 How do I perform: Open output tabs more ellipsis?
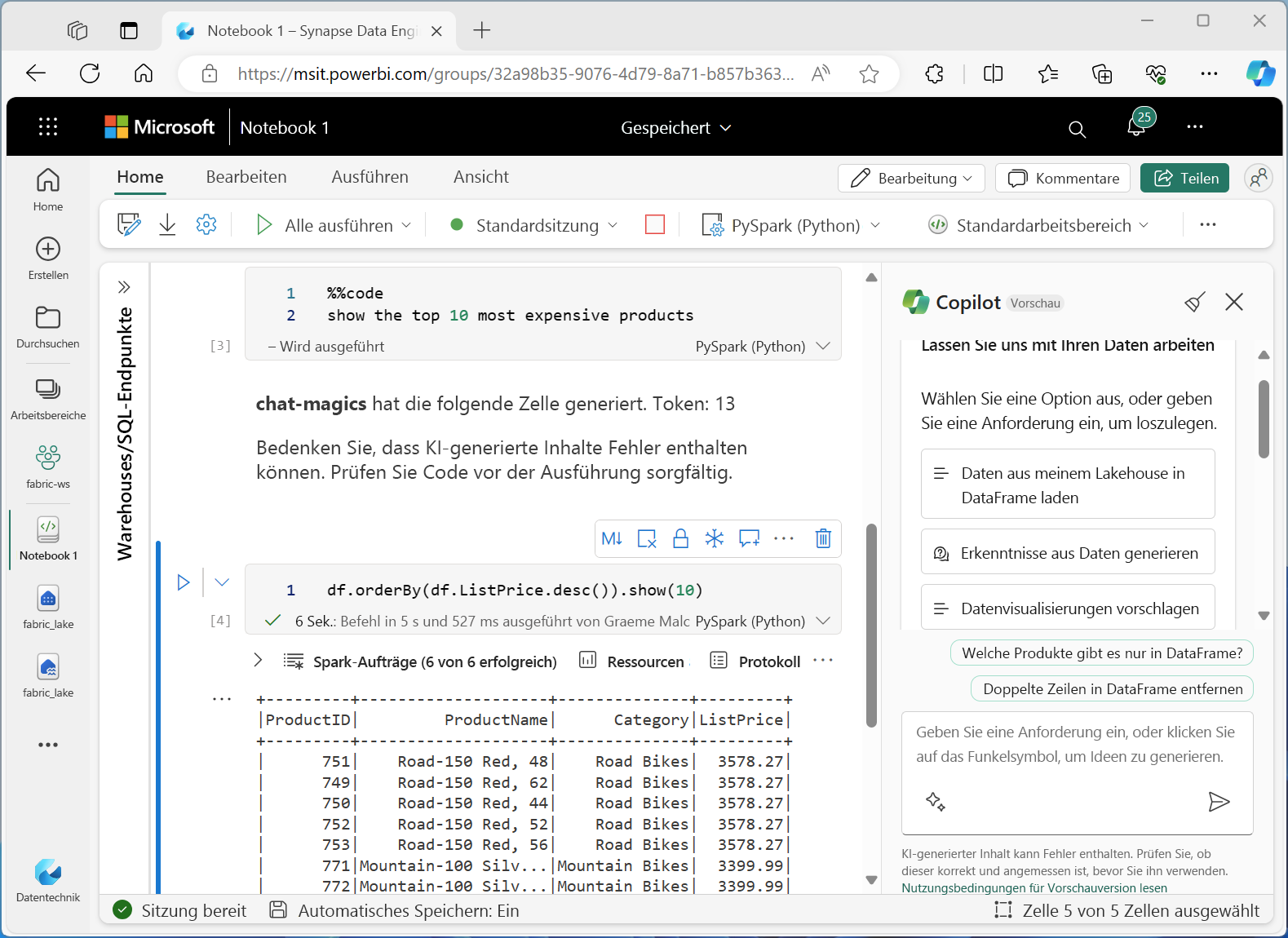click(x=823, y=660)
